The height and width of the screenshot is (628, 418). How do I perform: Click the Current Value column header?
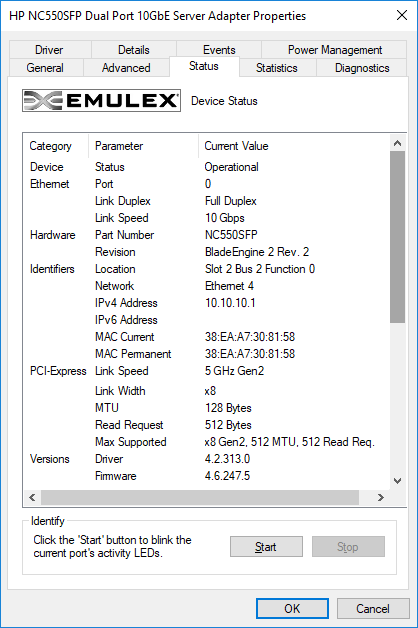click(236, 146)
